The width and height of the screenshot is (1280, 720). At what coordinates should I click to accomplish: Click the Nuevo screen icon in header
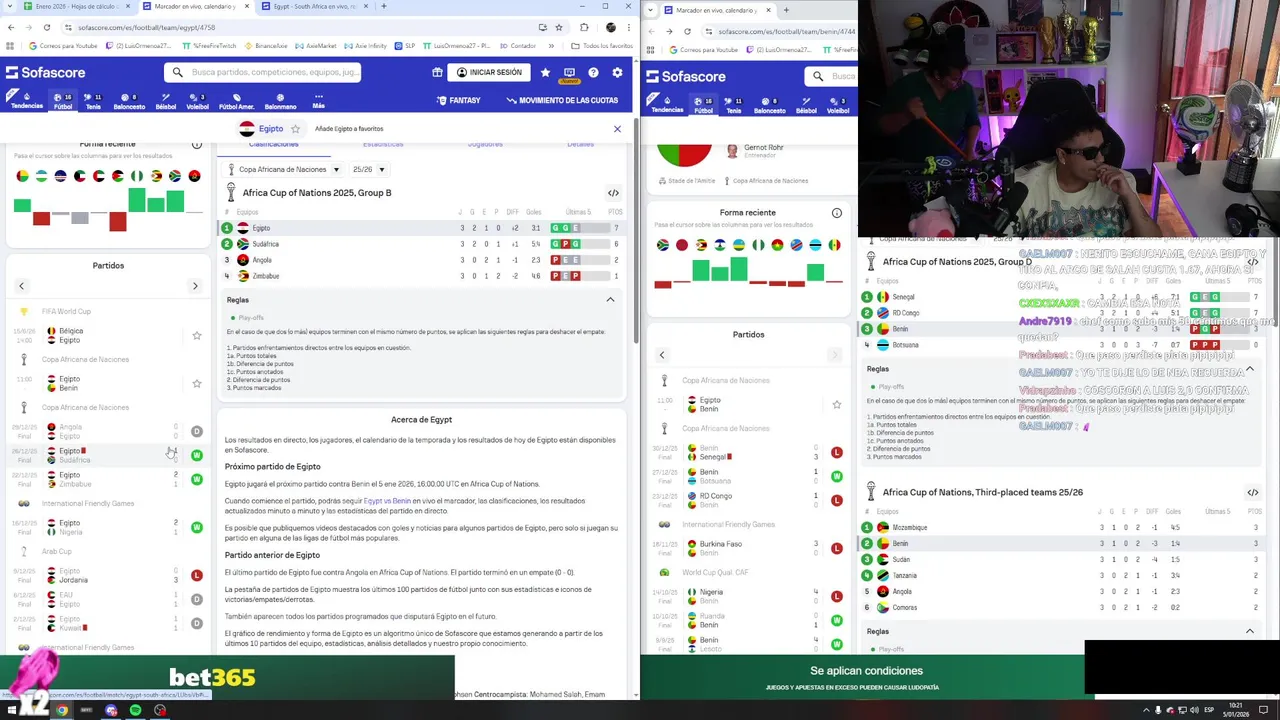569,74
